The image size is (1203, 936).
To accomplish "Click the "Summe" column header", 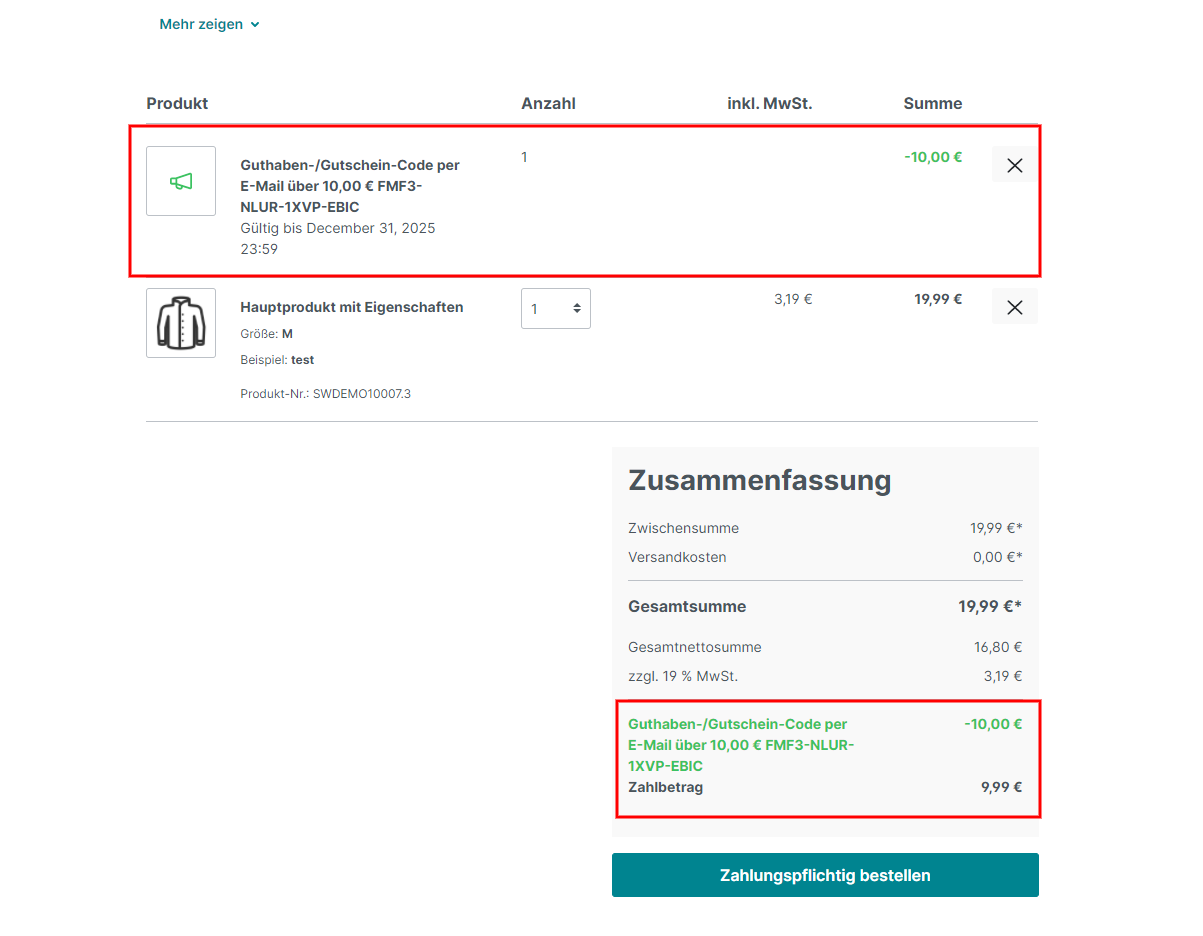I will pos(932,103).
